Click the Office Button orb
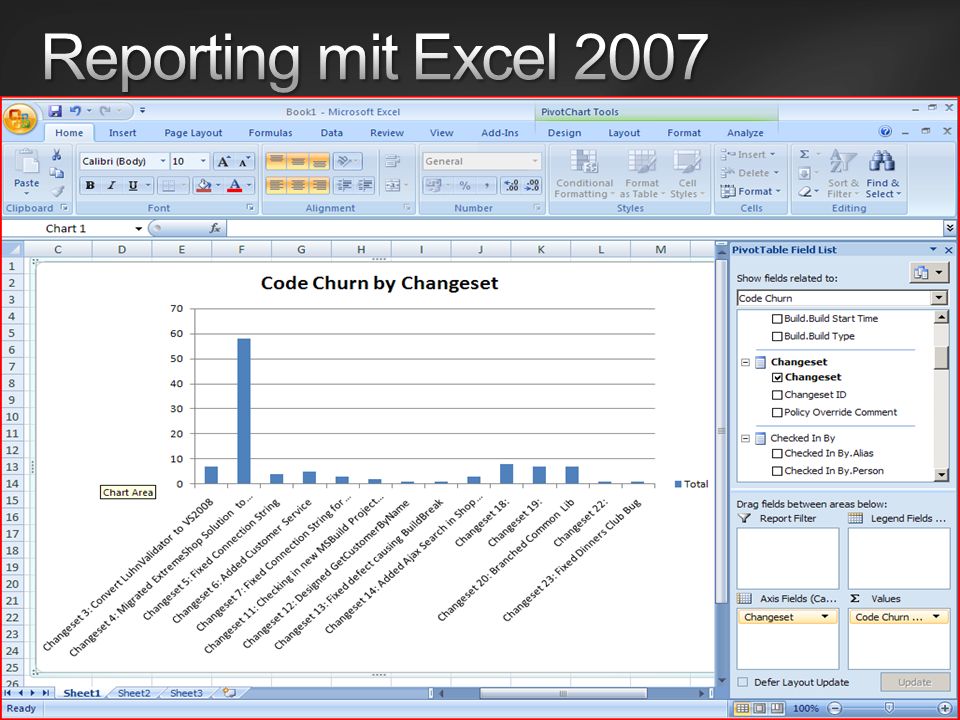This screenshot has height=720, width=960. click(x=20, y=118)
